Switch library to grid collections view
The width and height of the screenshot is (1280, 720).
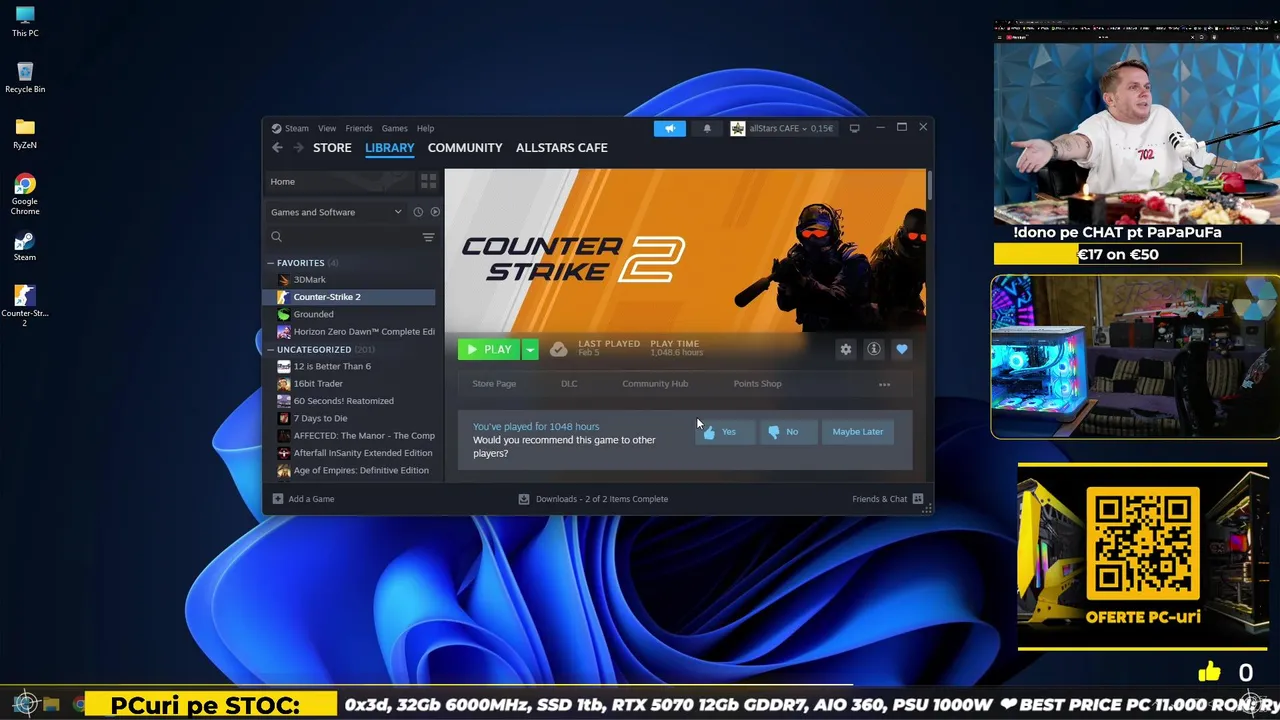[428, 181]
